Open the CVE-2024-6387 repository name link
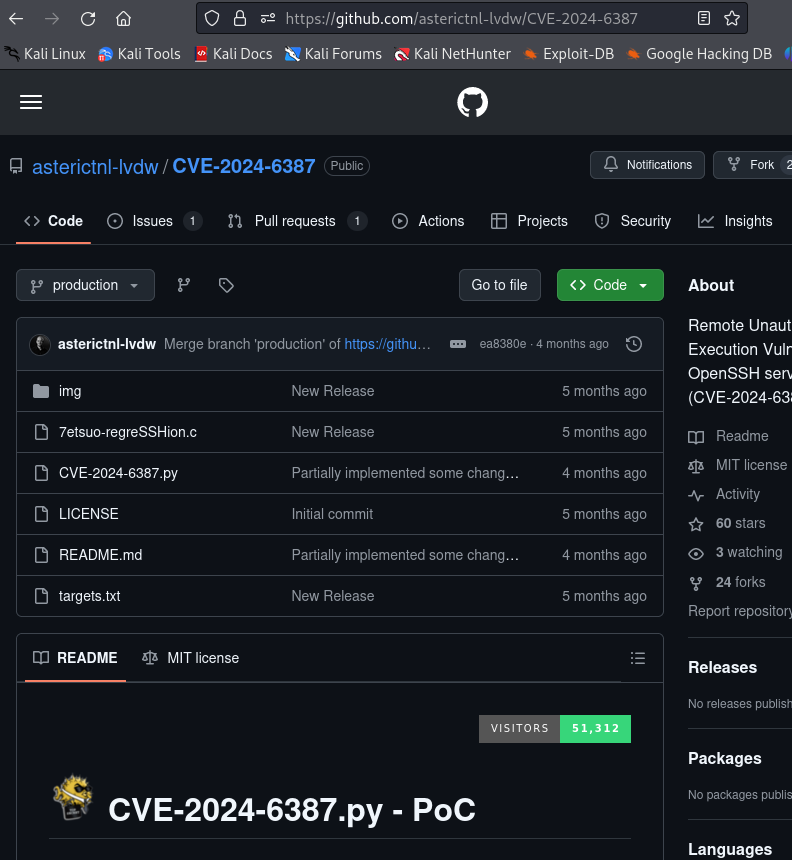This screenshot has height=860, width=792. [x=244, y=166]
